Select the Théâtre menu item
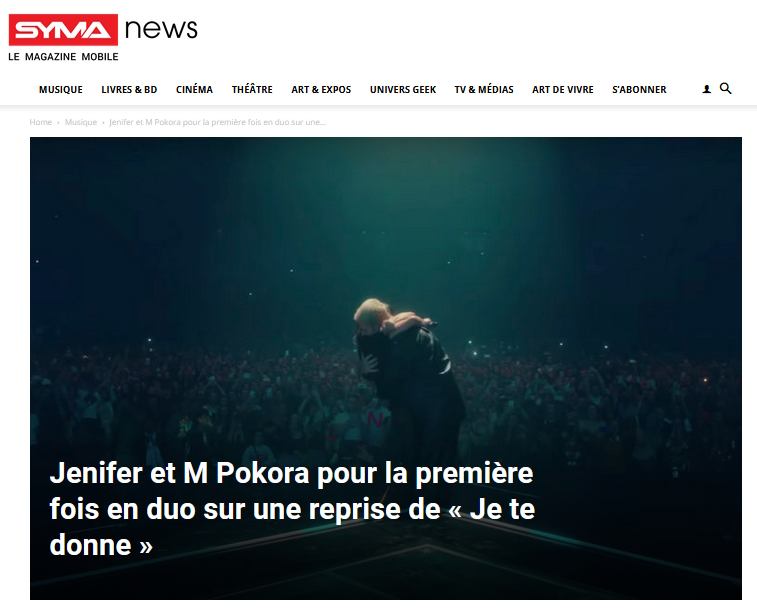Viewport: 757px width, 616px height. 252,89
